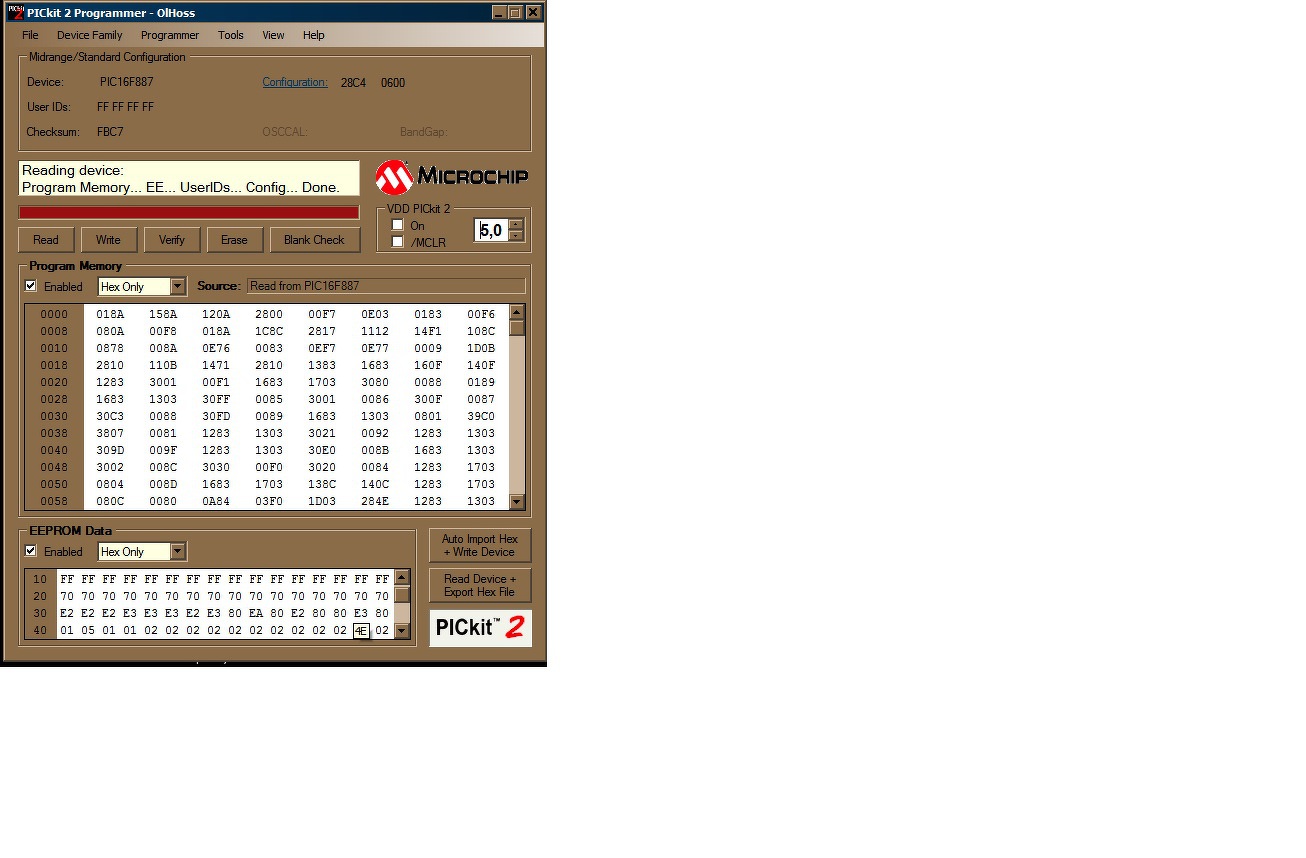Select program memory cell 14F1
The width and height of the screenshot is (1306, 858).
428,331
